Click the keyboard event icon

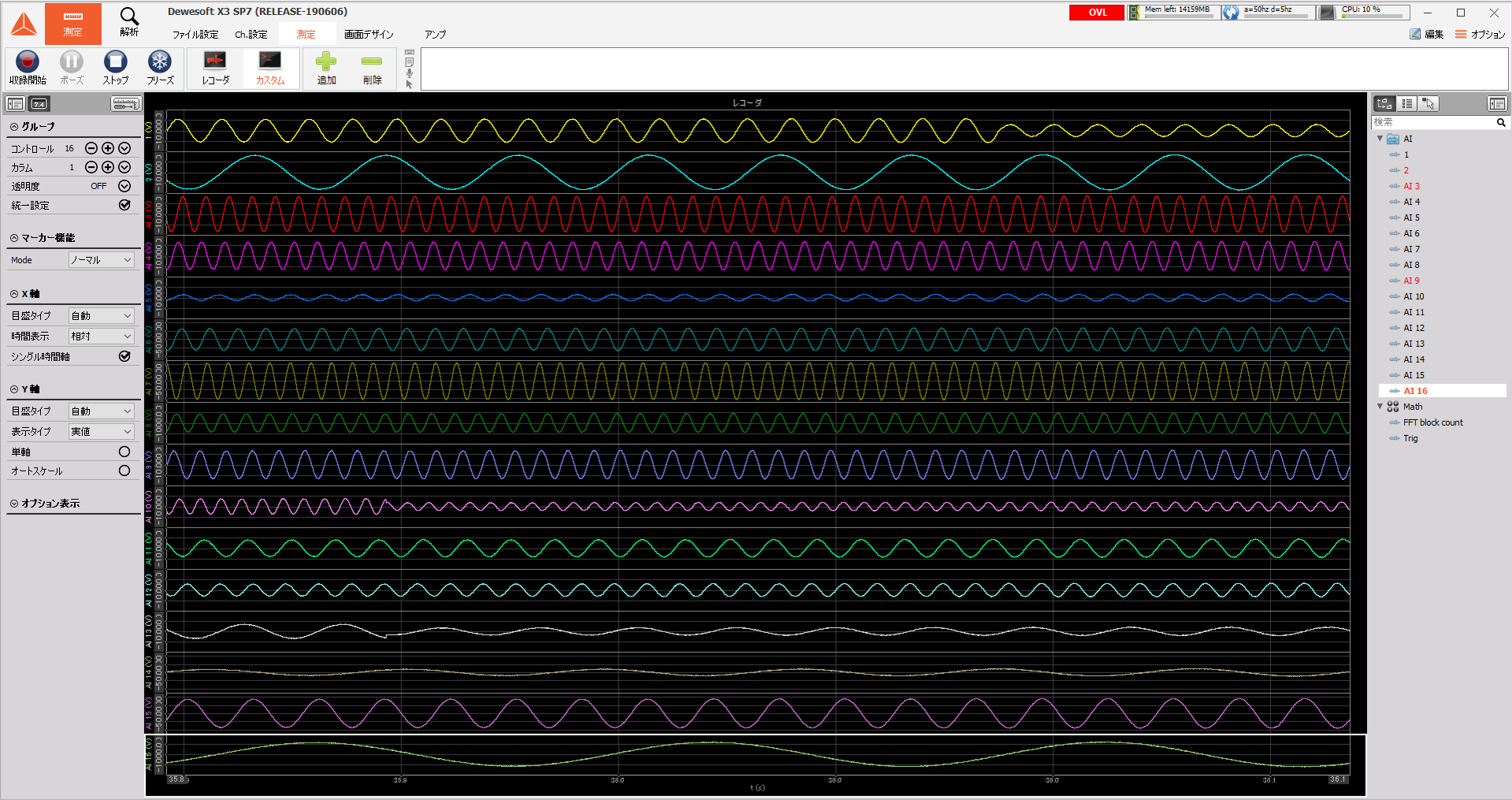409,53
